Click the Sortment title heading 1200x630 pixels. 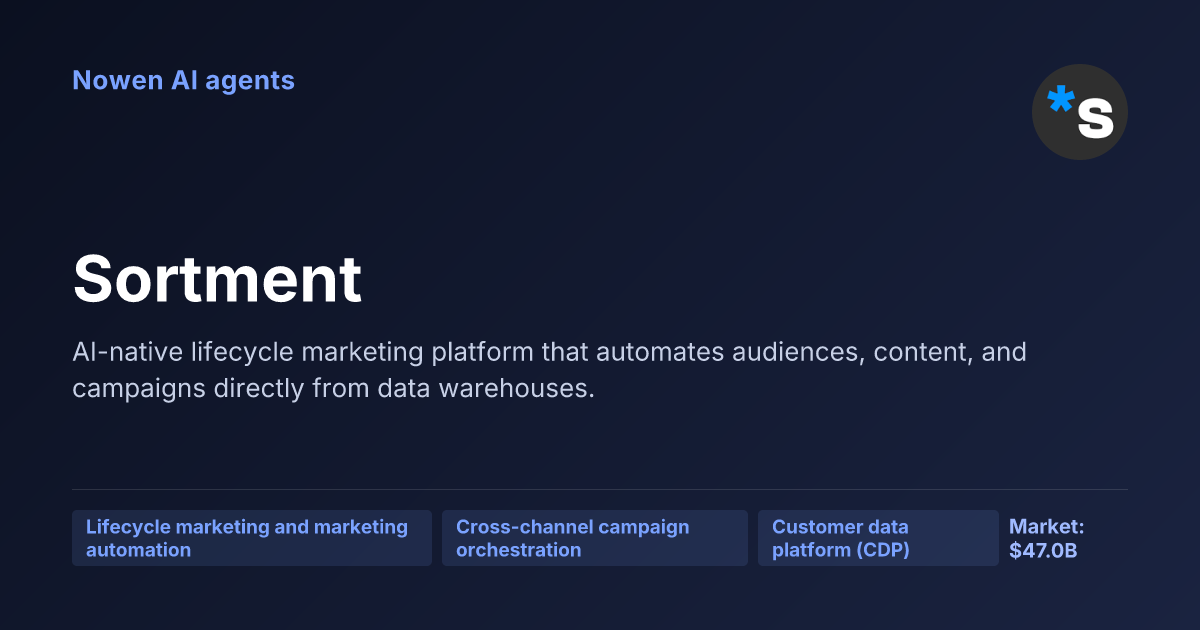pyautogui.click(x=217, y=278)
